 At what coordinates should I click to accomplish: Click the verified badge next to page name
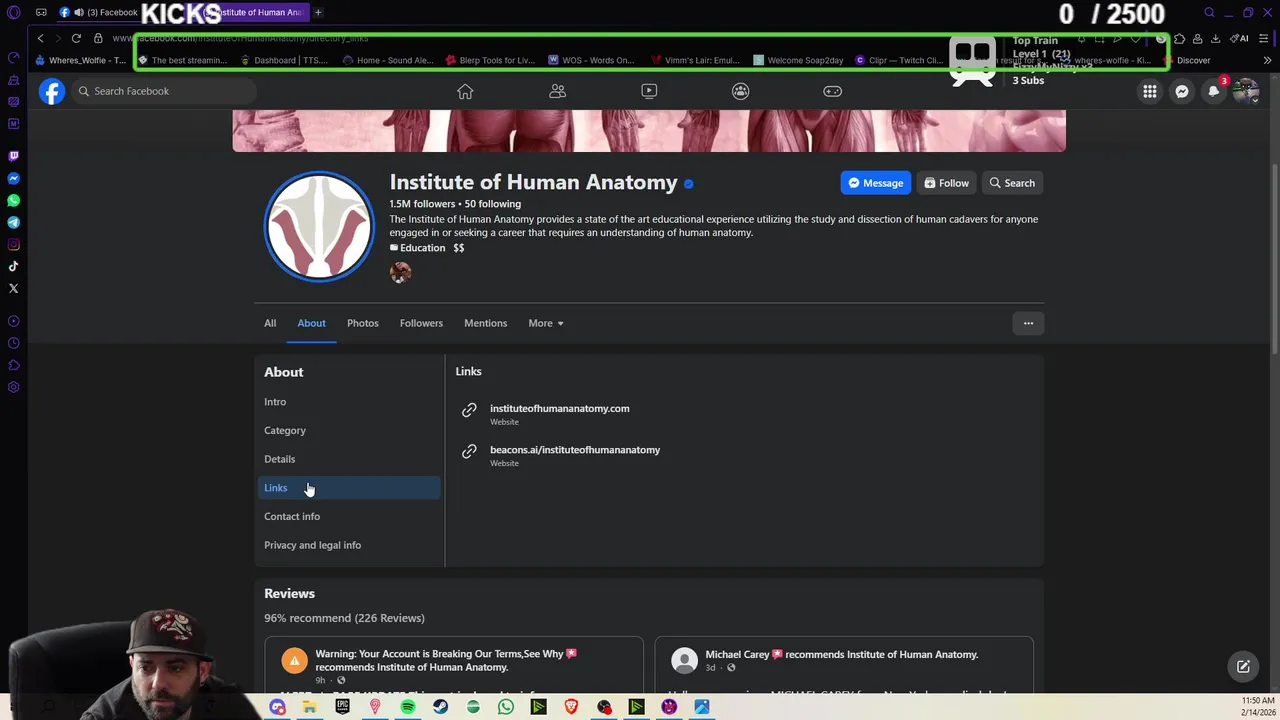click(688, 183)
